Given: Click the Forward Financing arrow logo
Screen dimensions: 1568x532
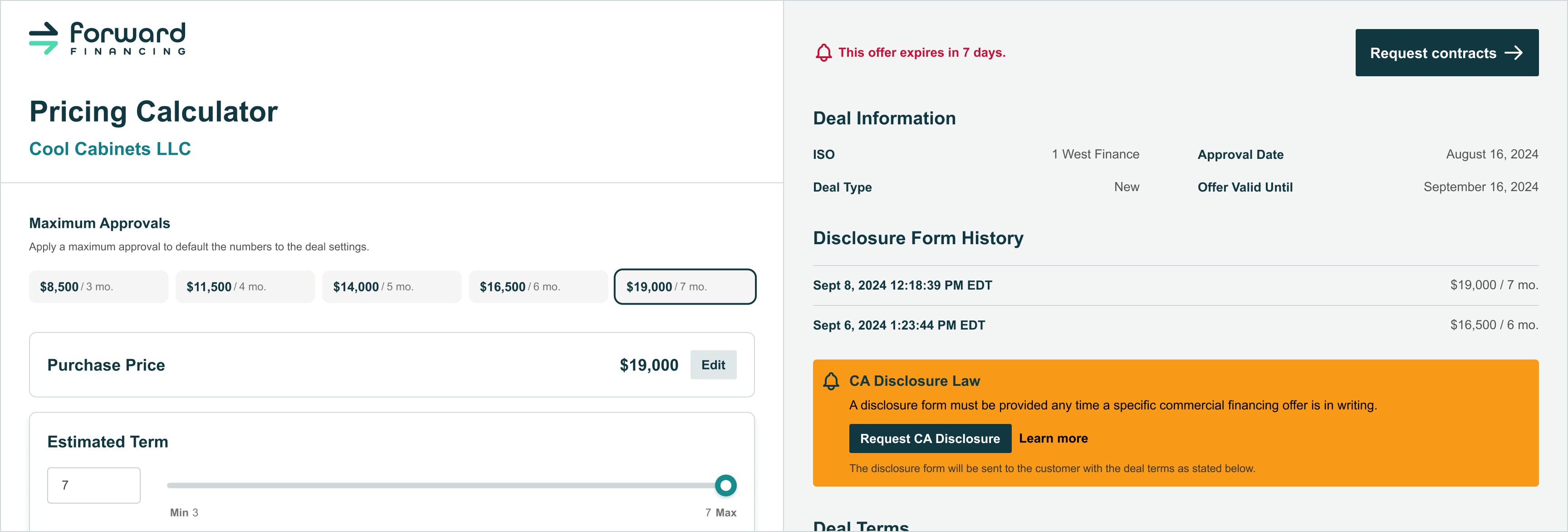Looking at the screenshot, I should pyautogui.click(x=43, y=38).
